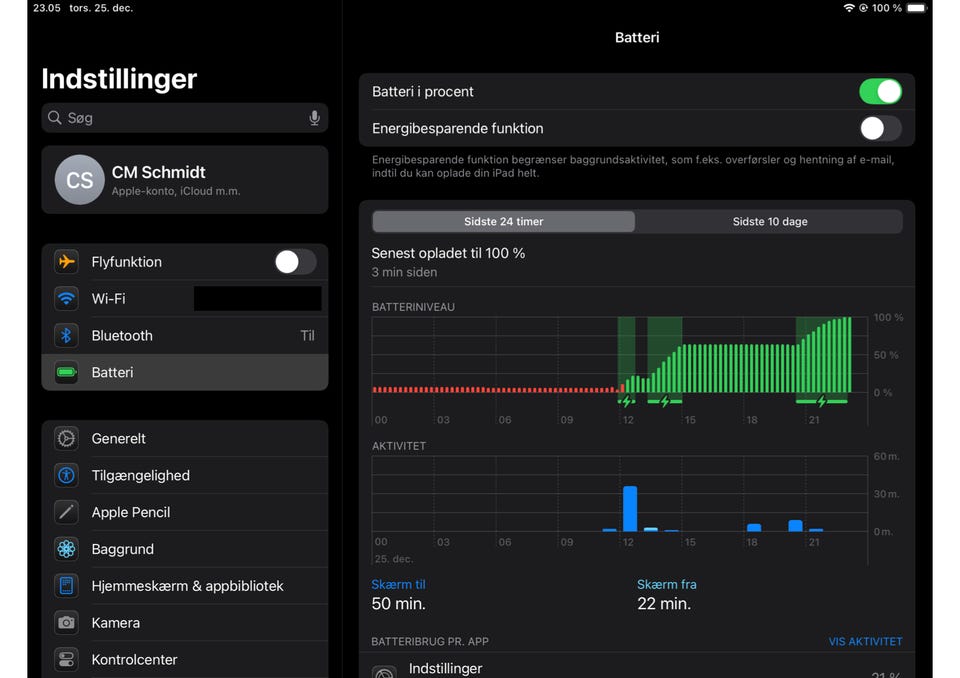Tap the microphone icon in search field
960x678 pixels.
click(314, 118)
